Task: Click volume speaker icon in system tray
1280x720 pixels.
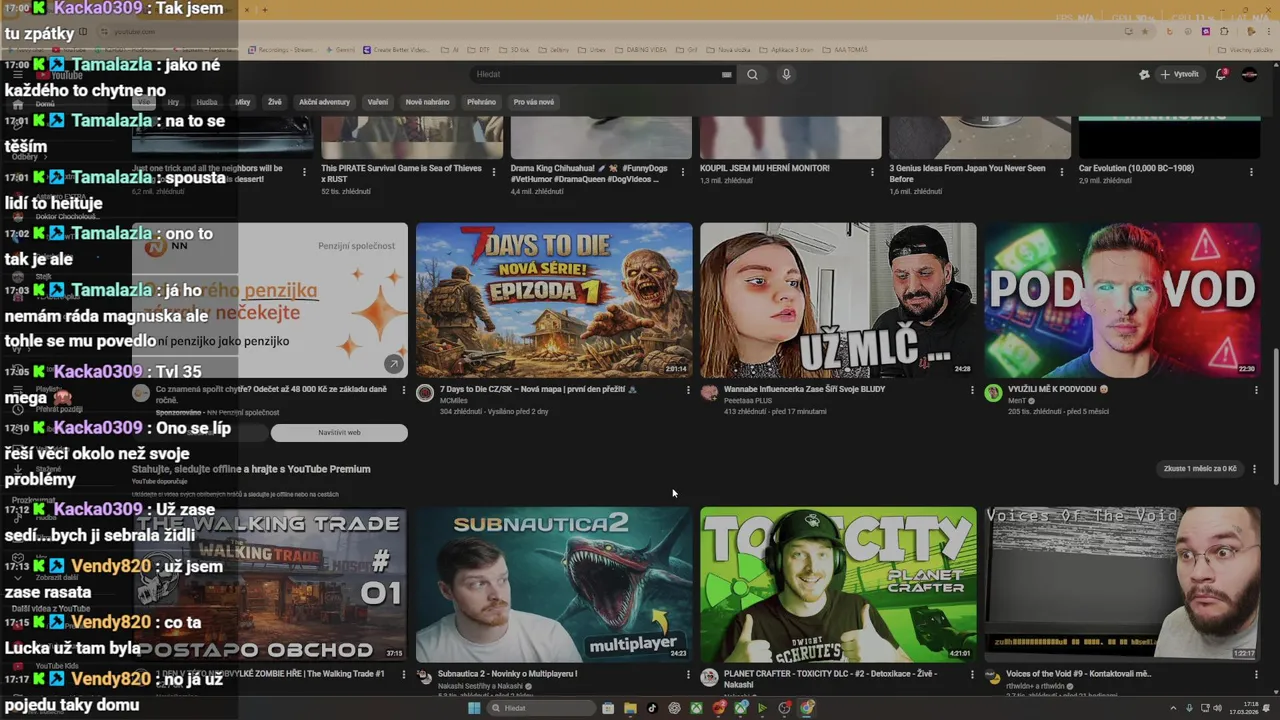Action: click(x=1217, y=708)
